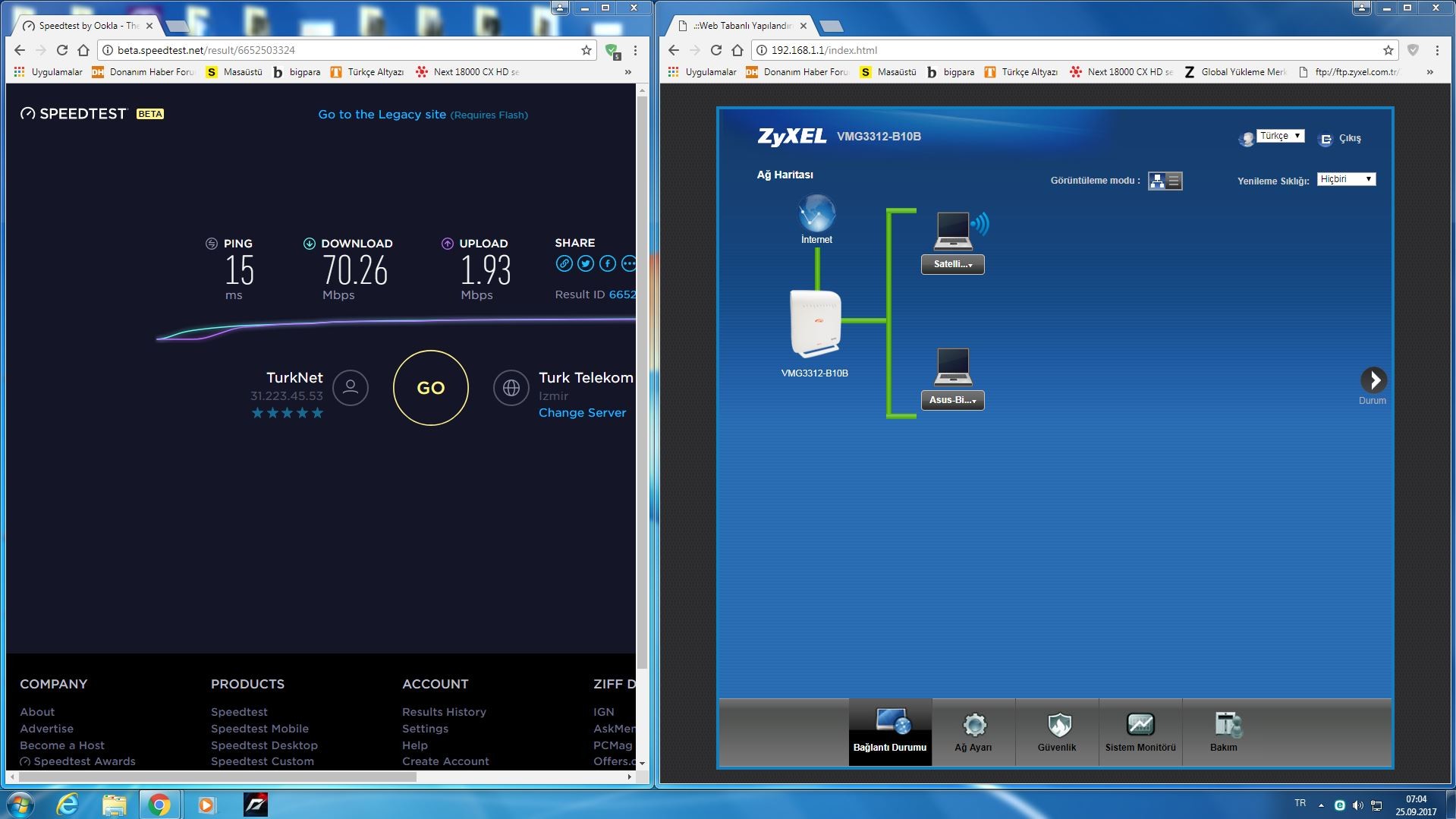Click the Speedtest logo

pyautogui.click(x=74, y=114)
